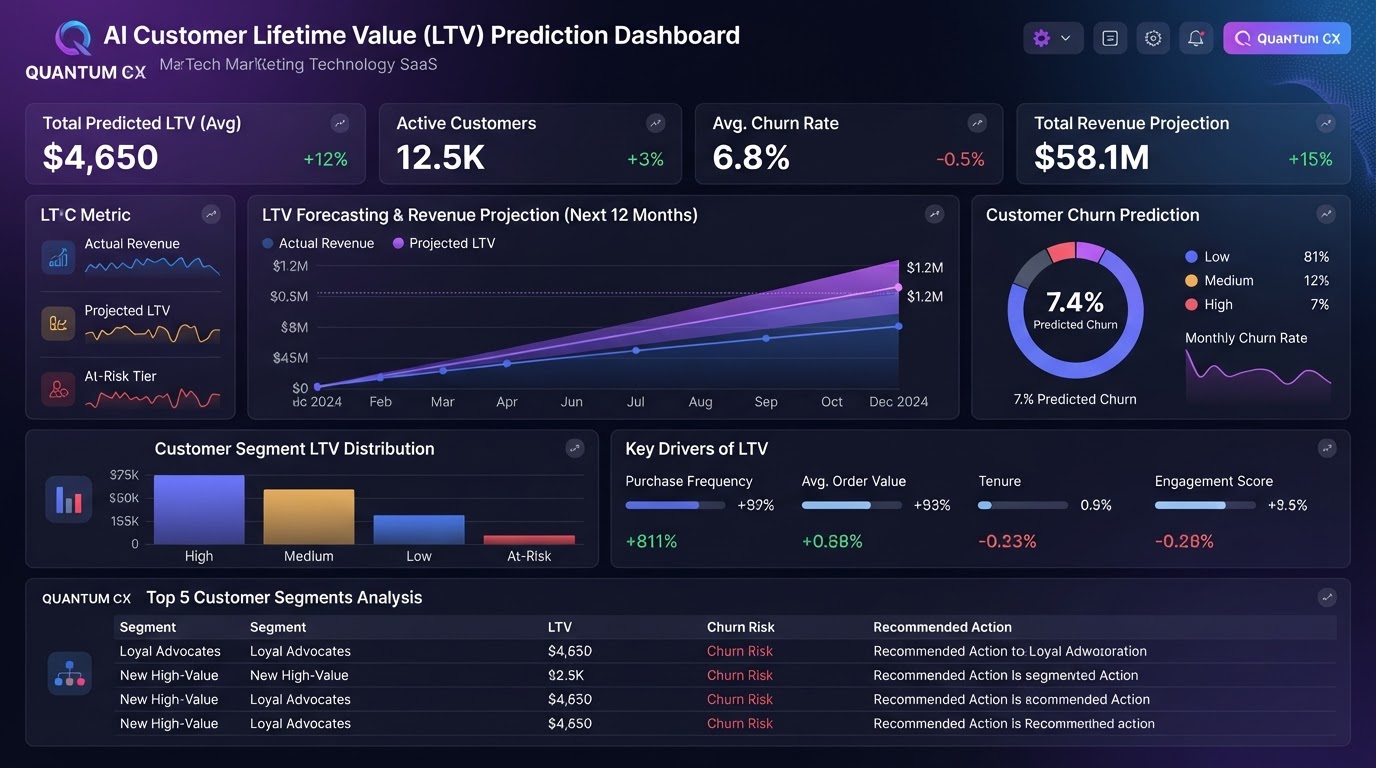
Task: Click the $4,650 Total Predicted LTV value
Action: click(x=100, y=158)
